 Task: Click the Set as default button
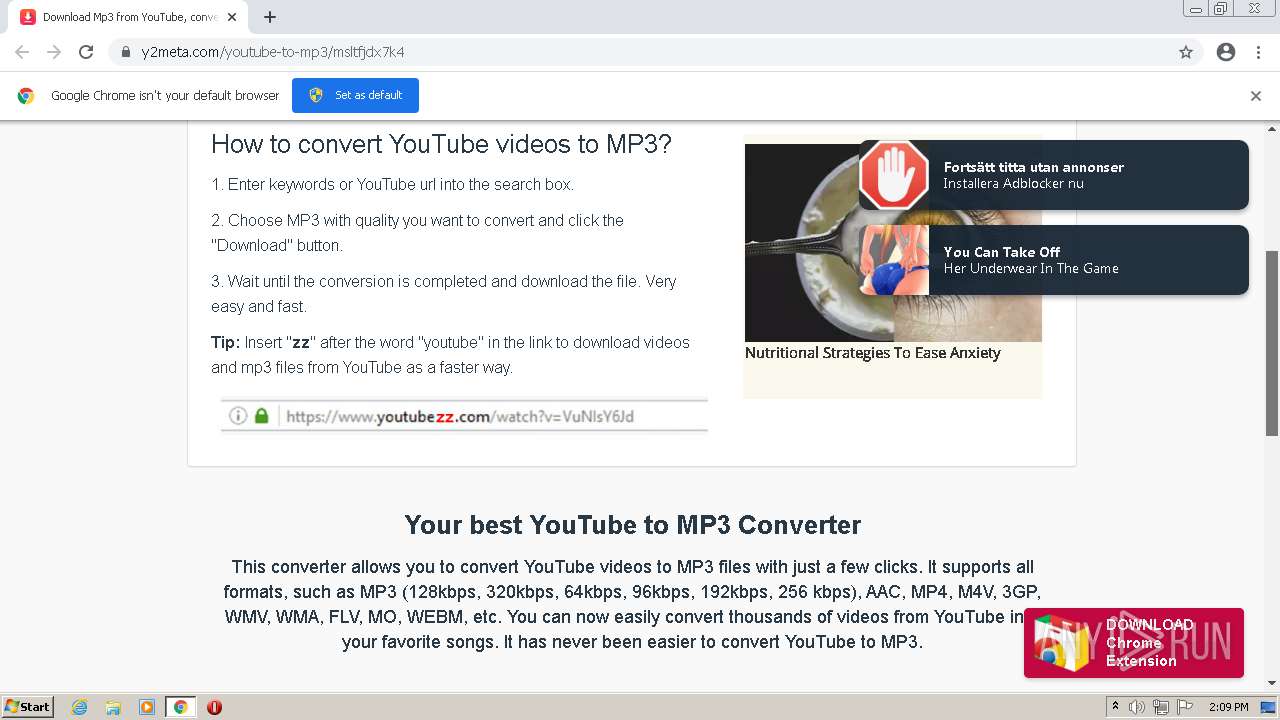click(355, 95)
